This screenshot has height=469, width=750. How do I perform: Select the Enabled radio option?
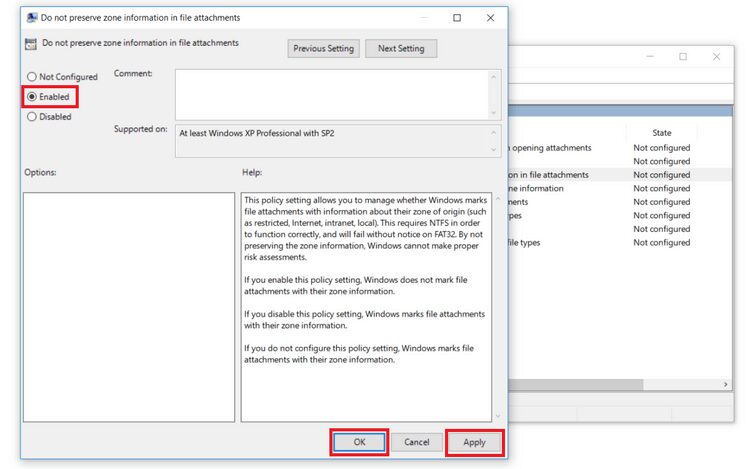48,97
